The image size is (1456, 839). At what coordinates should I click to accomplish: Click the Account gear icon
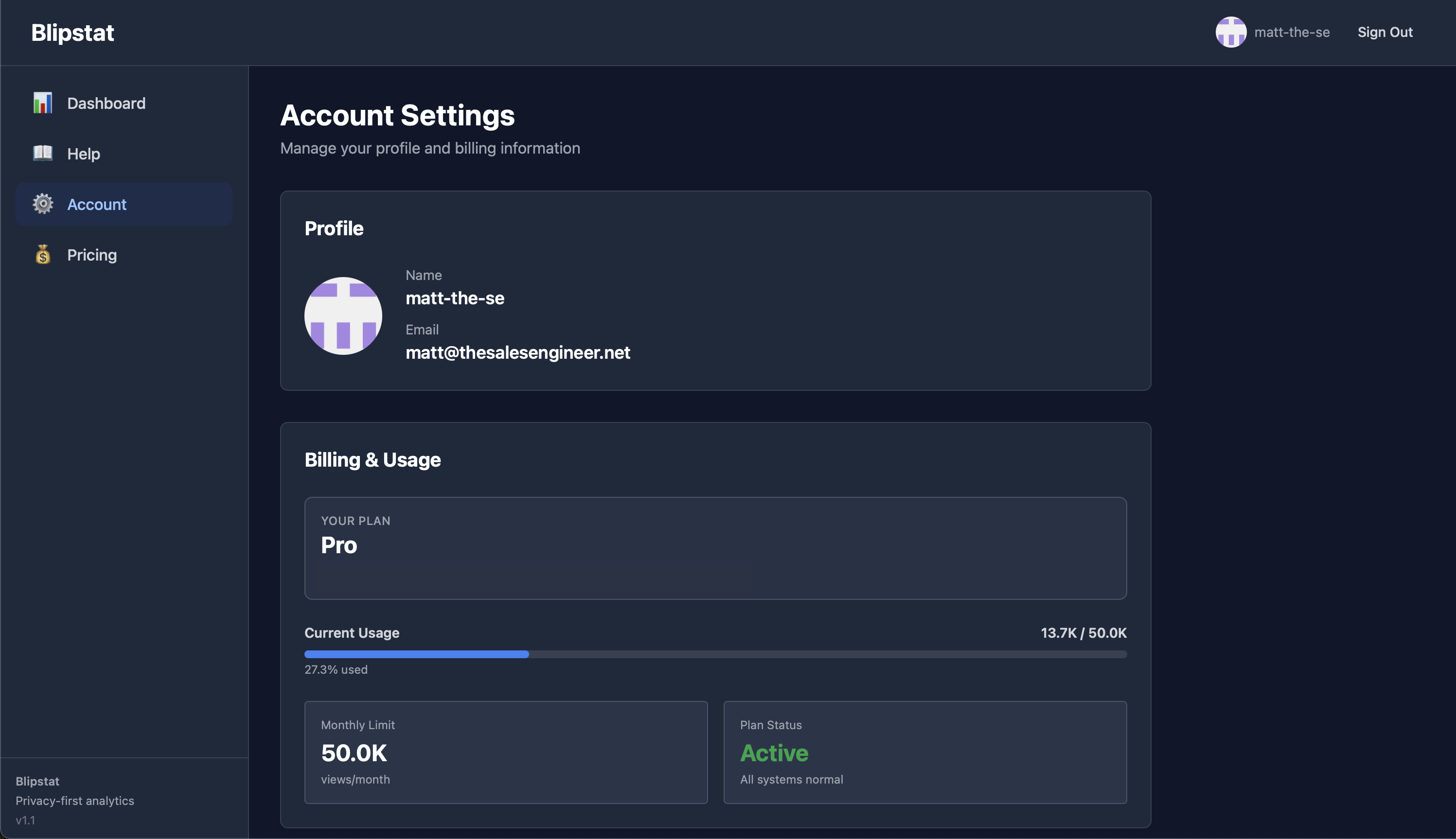(43, 204)
